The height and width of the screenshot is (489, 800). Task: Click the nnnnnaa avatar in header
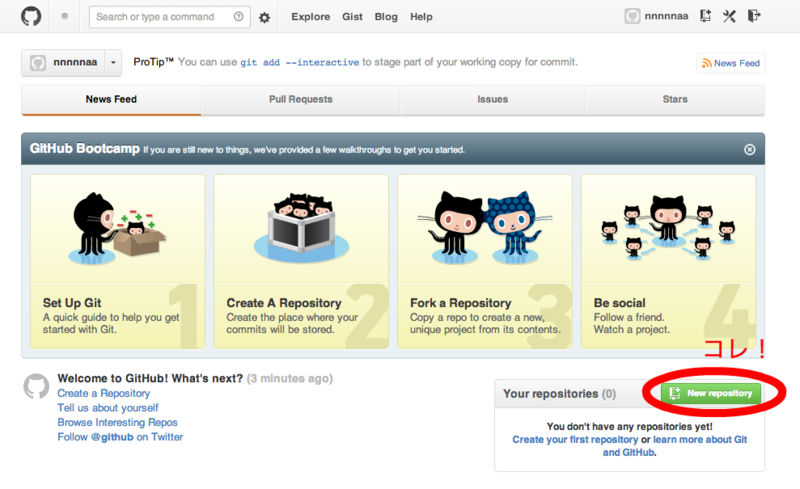click(x=632, y=16)
